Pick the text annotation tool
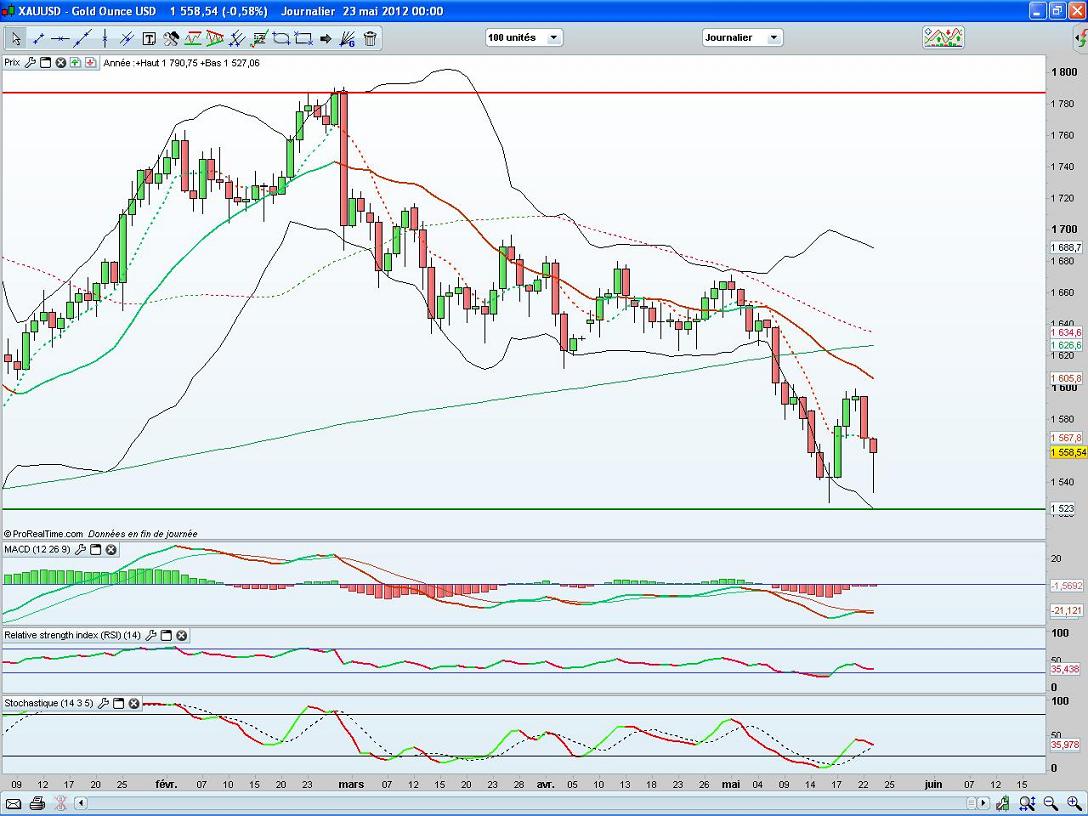This screenshot has height=816, width=1088. click(149, 39)
